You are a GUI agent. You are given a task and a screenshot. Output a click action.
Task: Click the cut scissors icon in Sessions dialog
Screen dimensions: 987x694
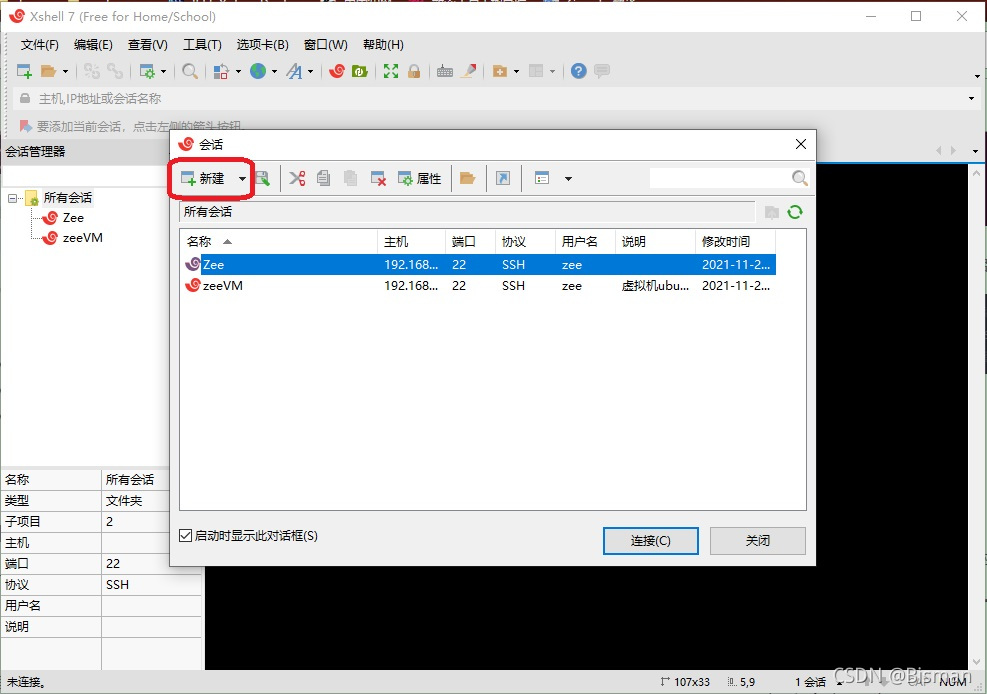pyautogui.click(x=297, y=178)
